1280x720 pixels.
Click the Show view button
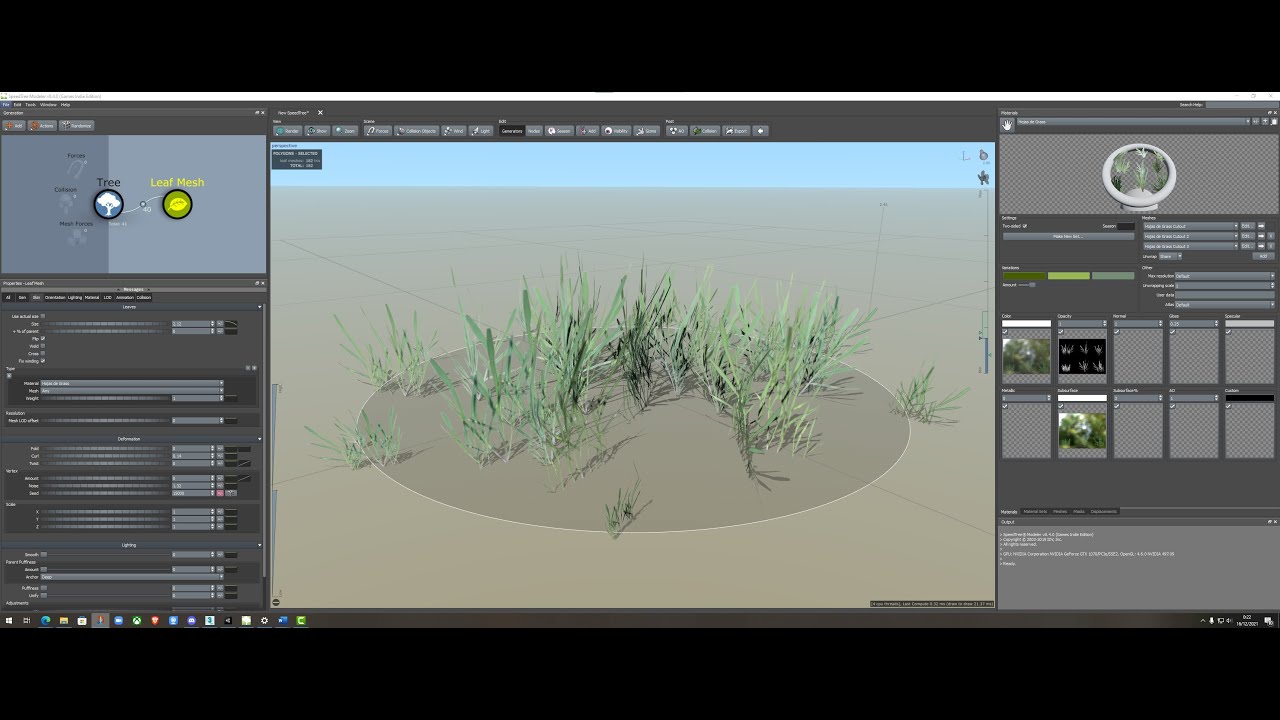click(x=318, y=130)
